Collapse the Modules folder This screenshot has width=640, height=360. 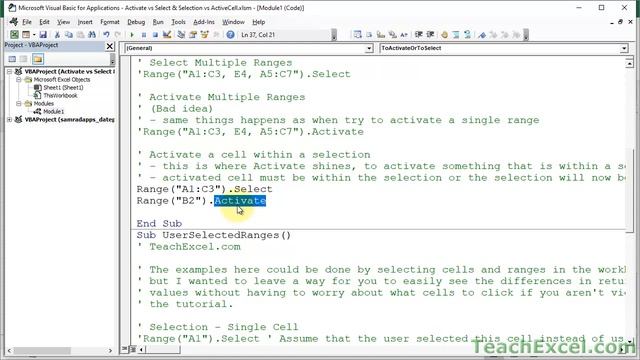19,104
